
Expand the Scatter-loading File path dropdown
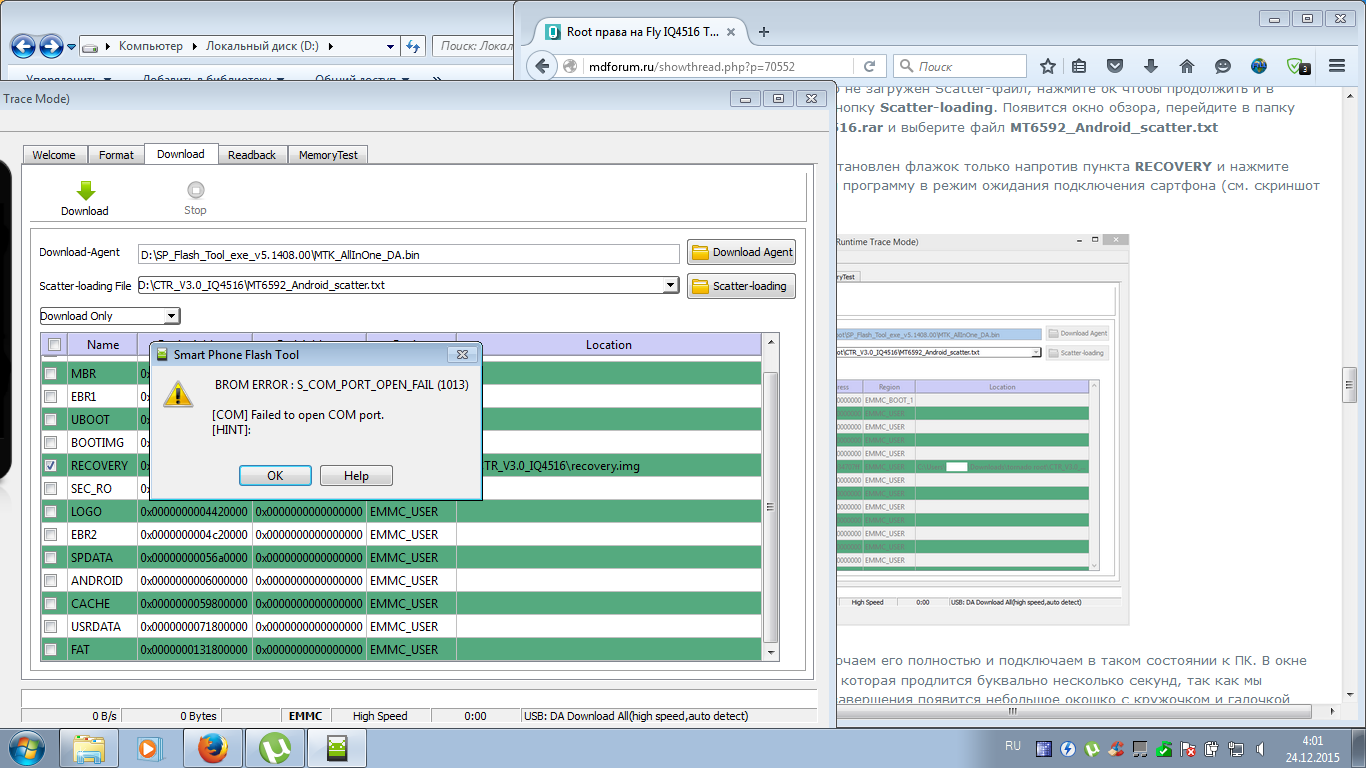click(x=671, y=286)
